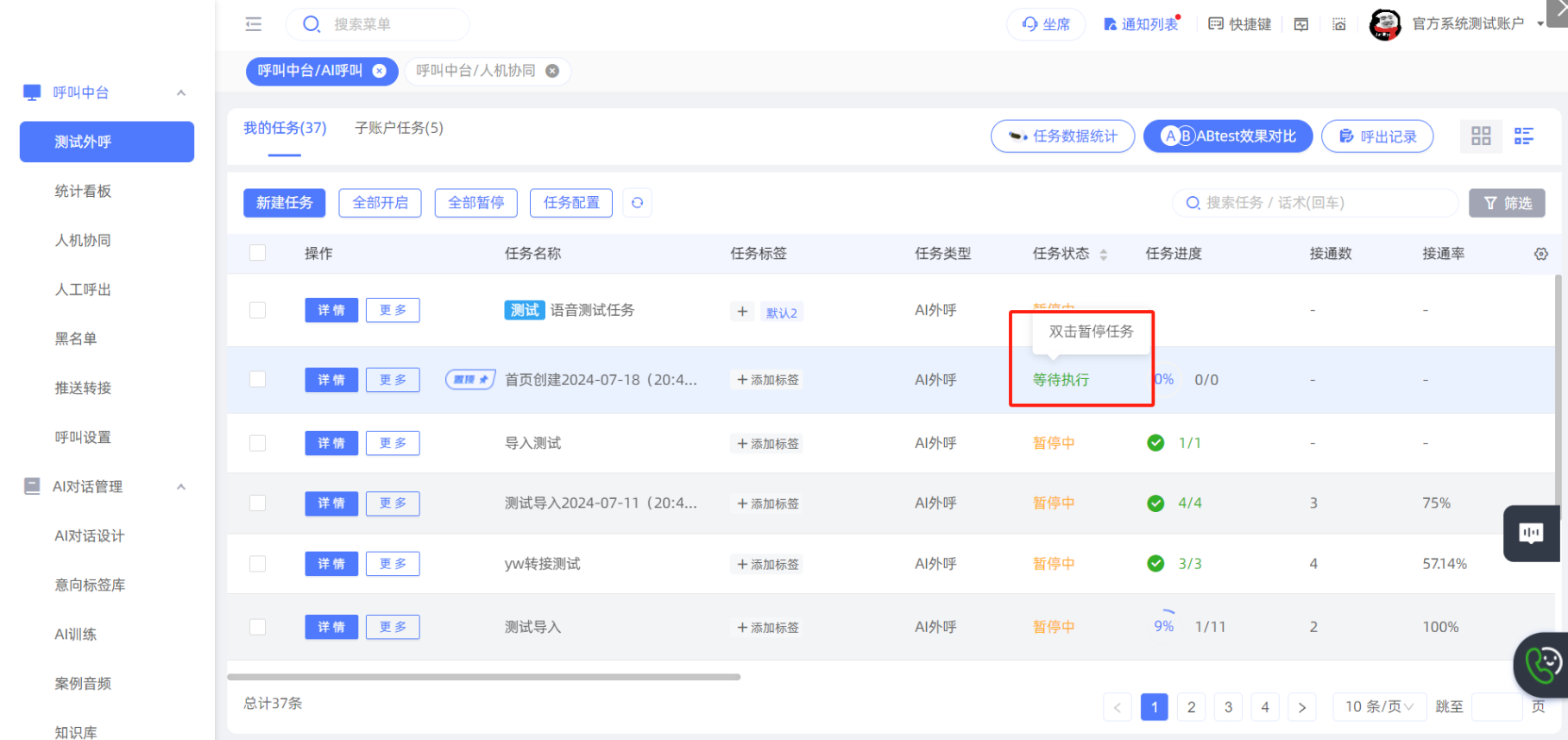Screen dimensions: 1568x740
Task: Collapse the sidebar with the hamburger icon
Action: [253, 24]
